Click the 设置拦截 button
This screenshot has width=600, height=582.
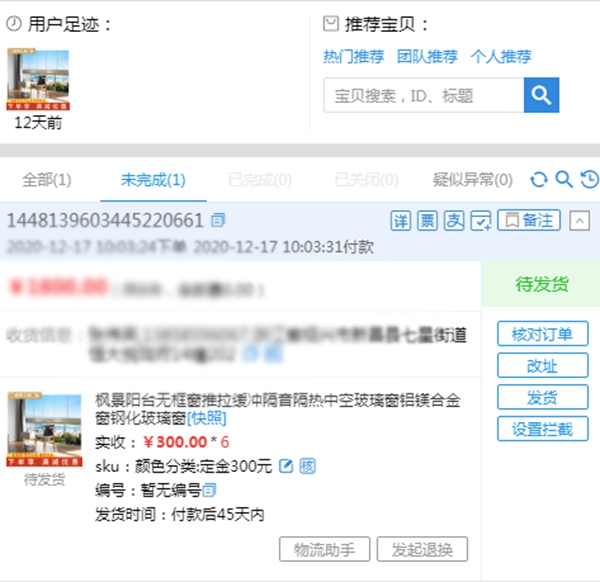pos(543,429)
